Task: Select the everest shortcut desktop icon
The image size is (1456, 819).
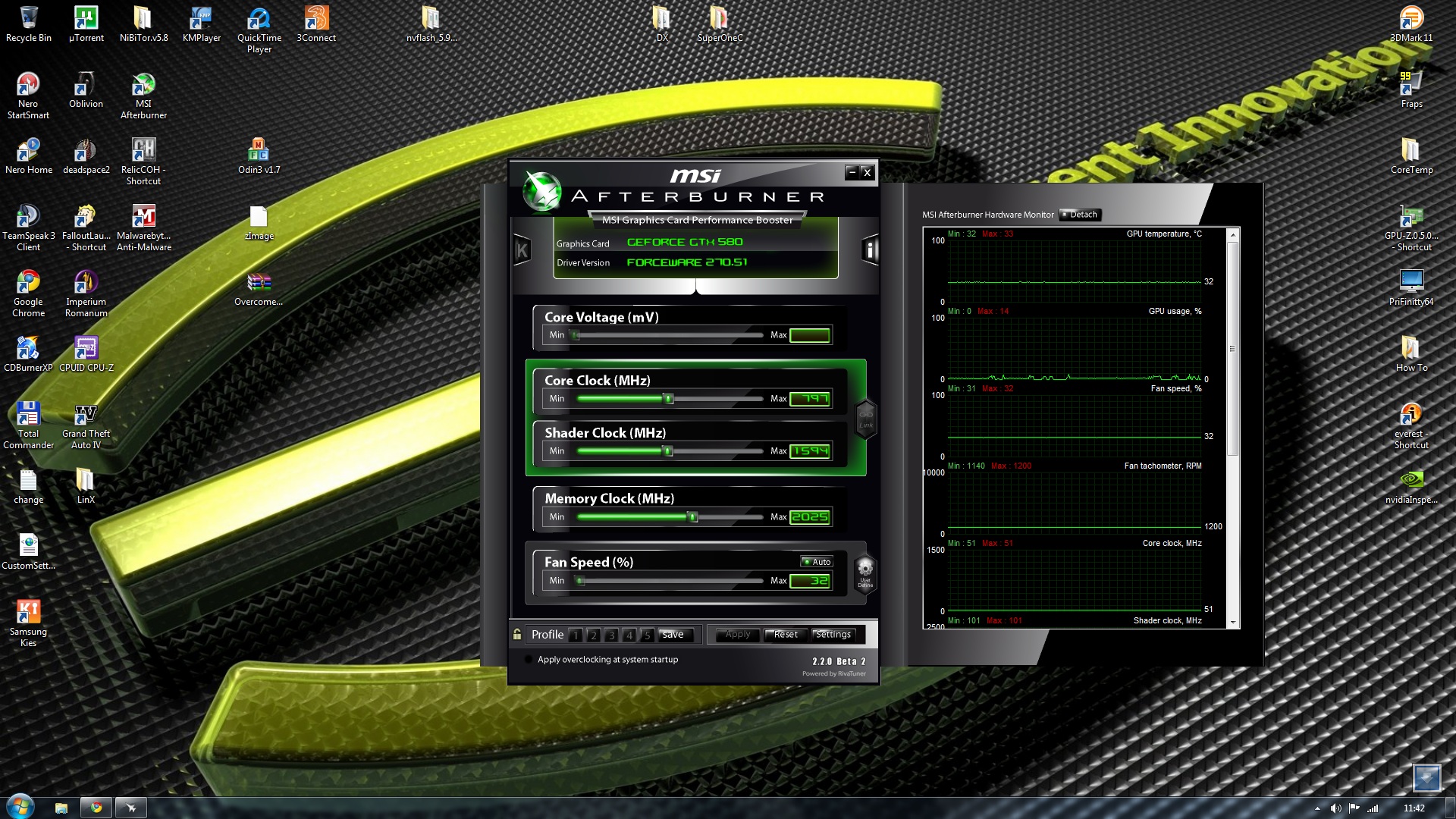Action: [x=1411, y=426]
